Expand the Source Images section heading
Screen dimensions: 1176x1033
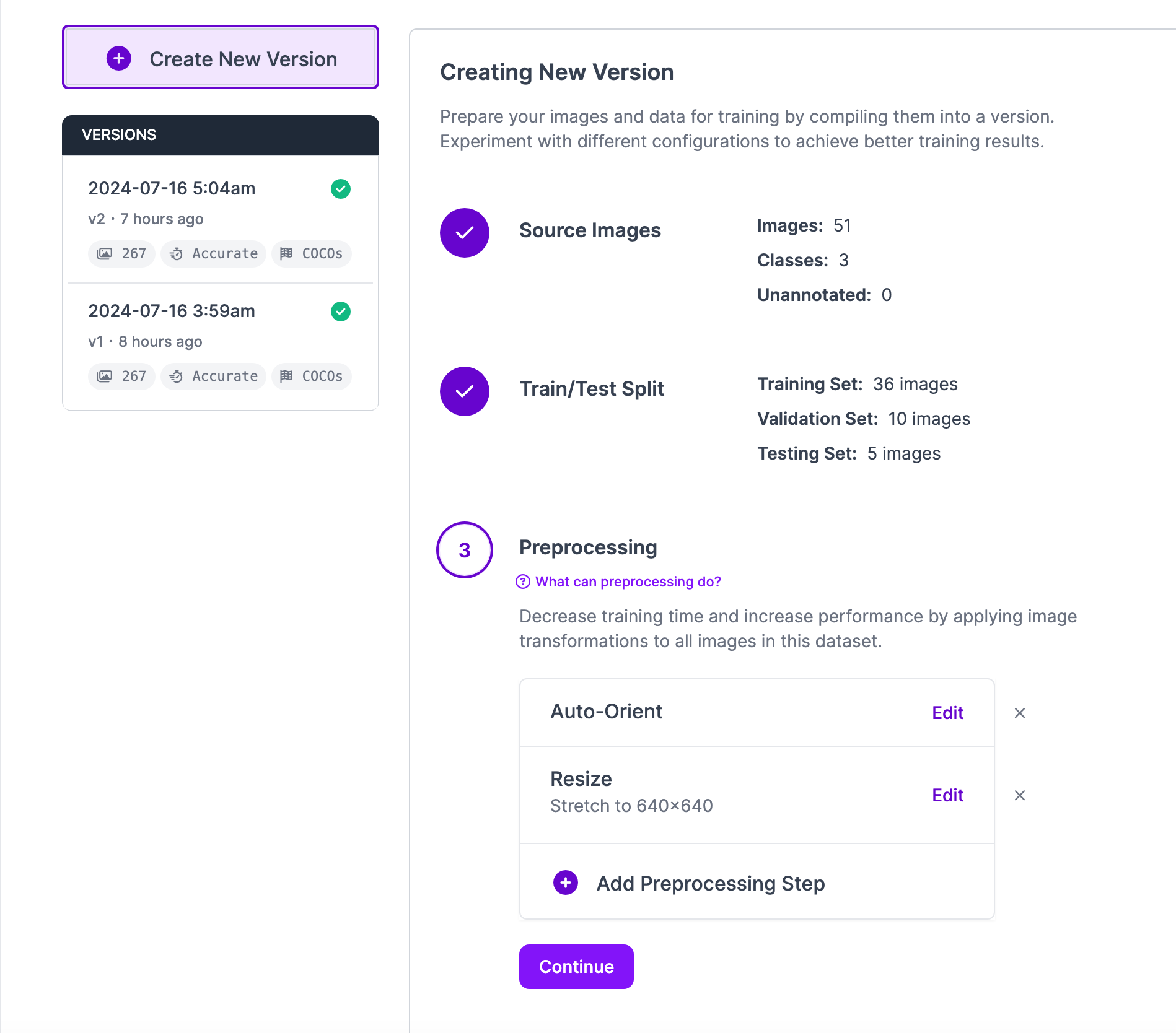point(590,230)
